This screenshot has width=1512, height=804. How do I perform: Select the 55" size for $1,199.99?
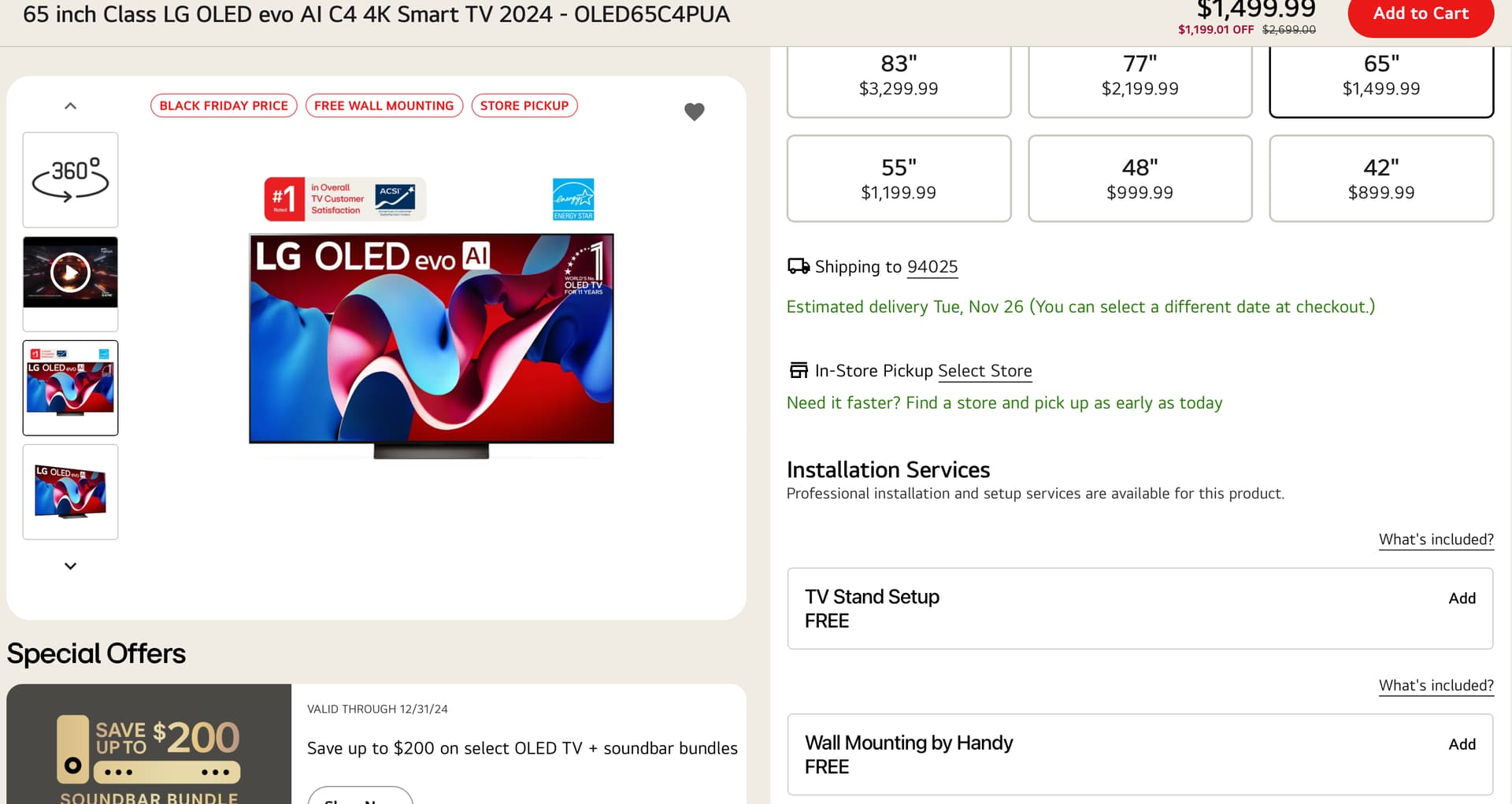point(899,179)
